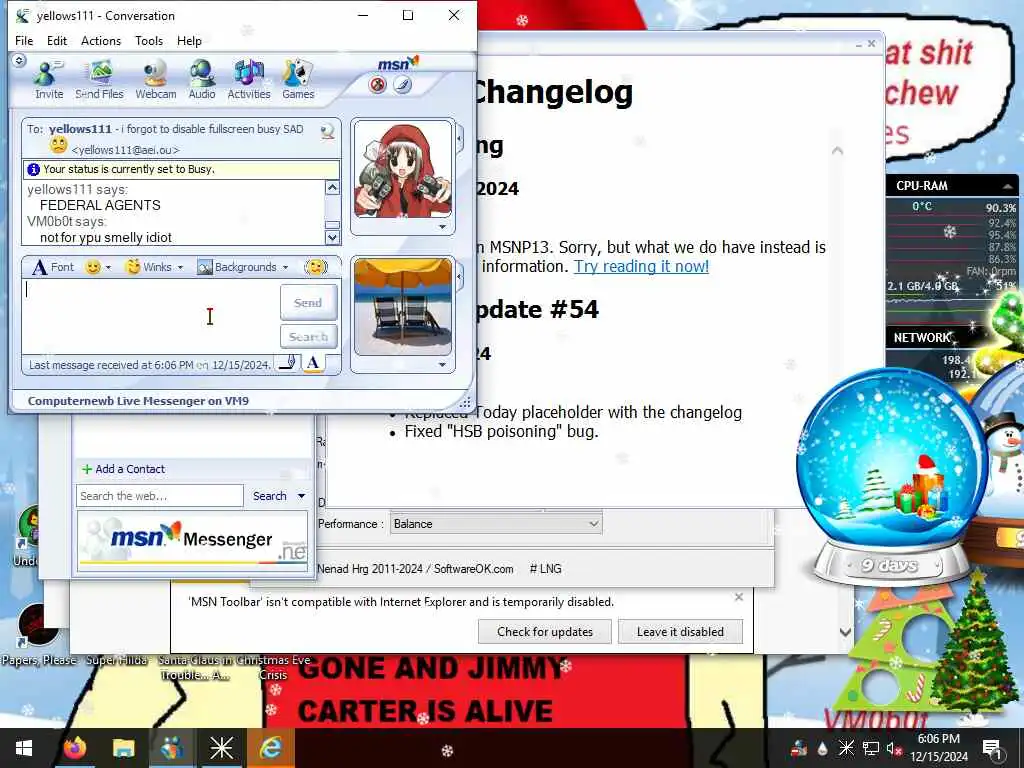
Task: Block this contact with the red icon
Action: [377, 85]
